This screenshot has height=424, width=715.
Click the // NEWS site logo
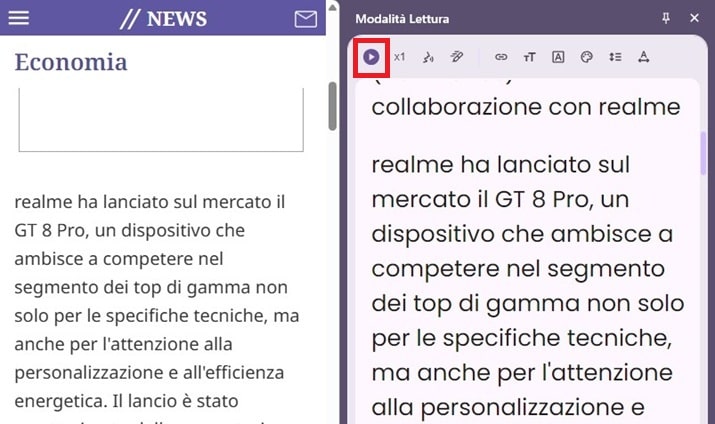point(163,19)
